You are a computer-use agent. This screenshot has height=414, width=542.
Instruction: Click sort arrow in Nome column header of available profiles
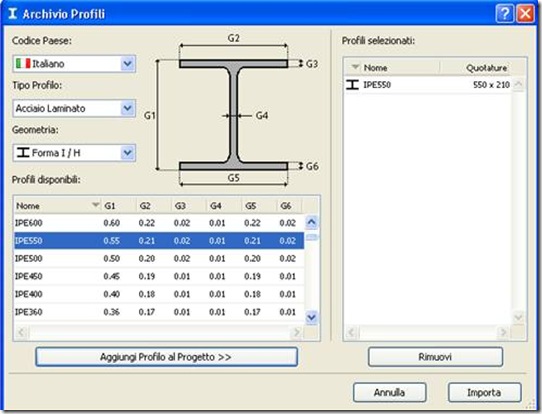96,205
